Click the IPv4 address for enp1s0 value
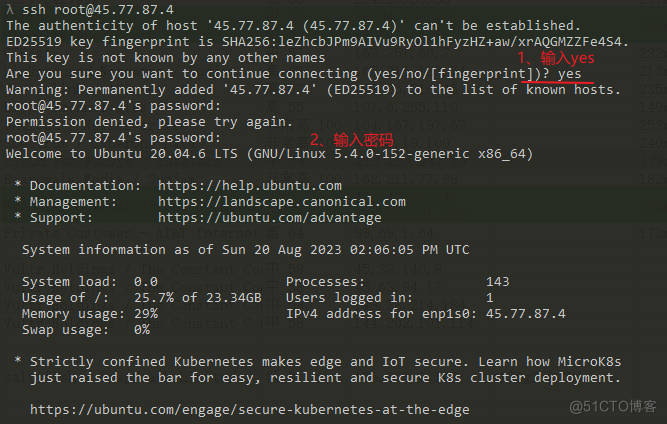 click(525, 314)
